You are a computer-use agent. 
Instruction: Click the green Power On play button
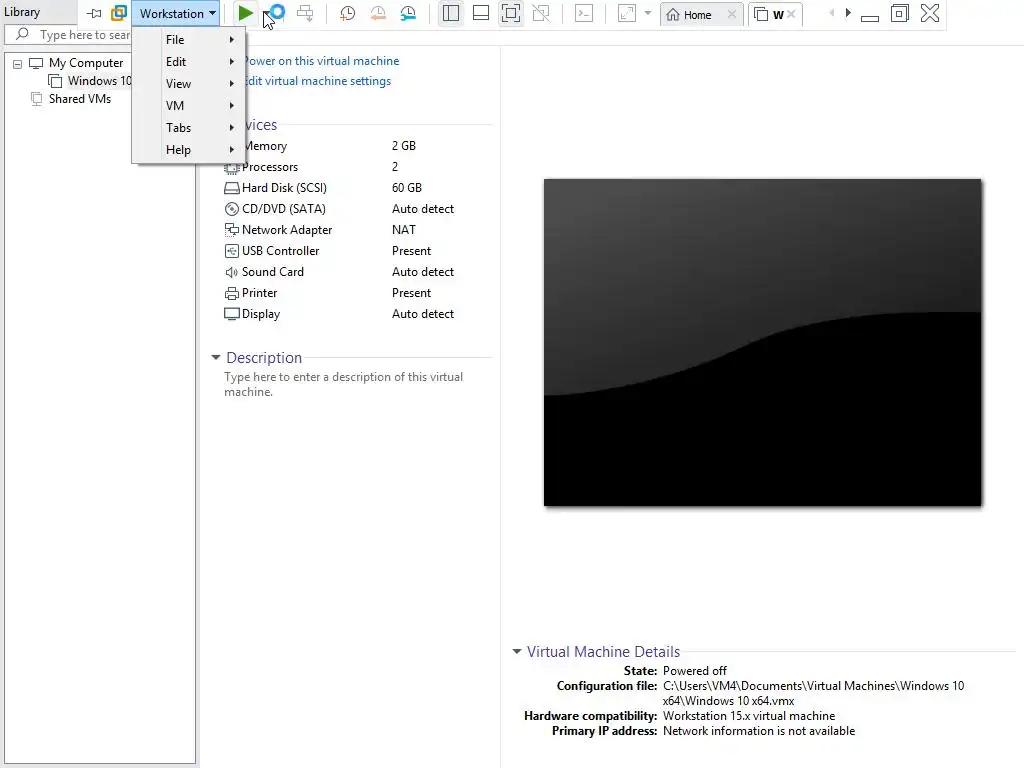click(246, 13)
